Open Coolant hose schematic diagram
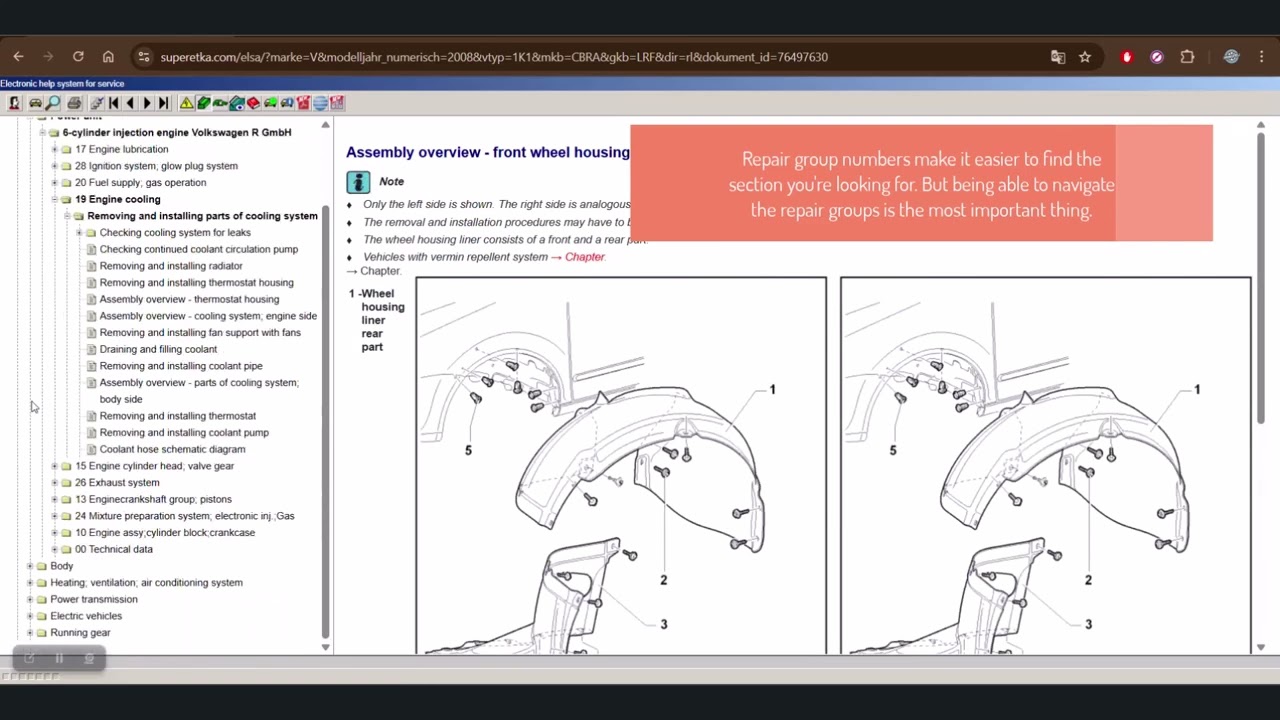This screenshot has width=1280, height=720. point(172,449)
